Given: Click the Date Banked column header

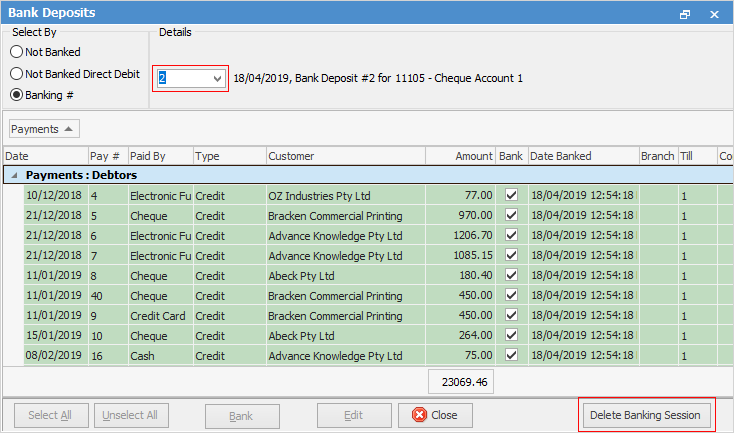Looking at the screenshot, I should [581, 156].
